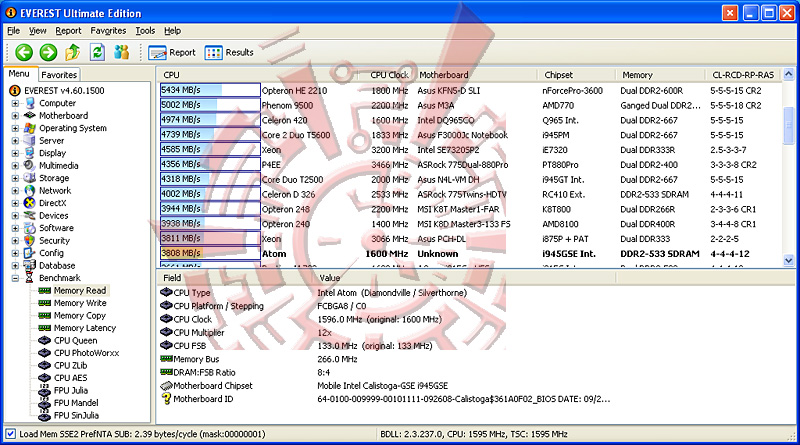Click the Devices icon in the tree

(30, 215)
